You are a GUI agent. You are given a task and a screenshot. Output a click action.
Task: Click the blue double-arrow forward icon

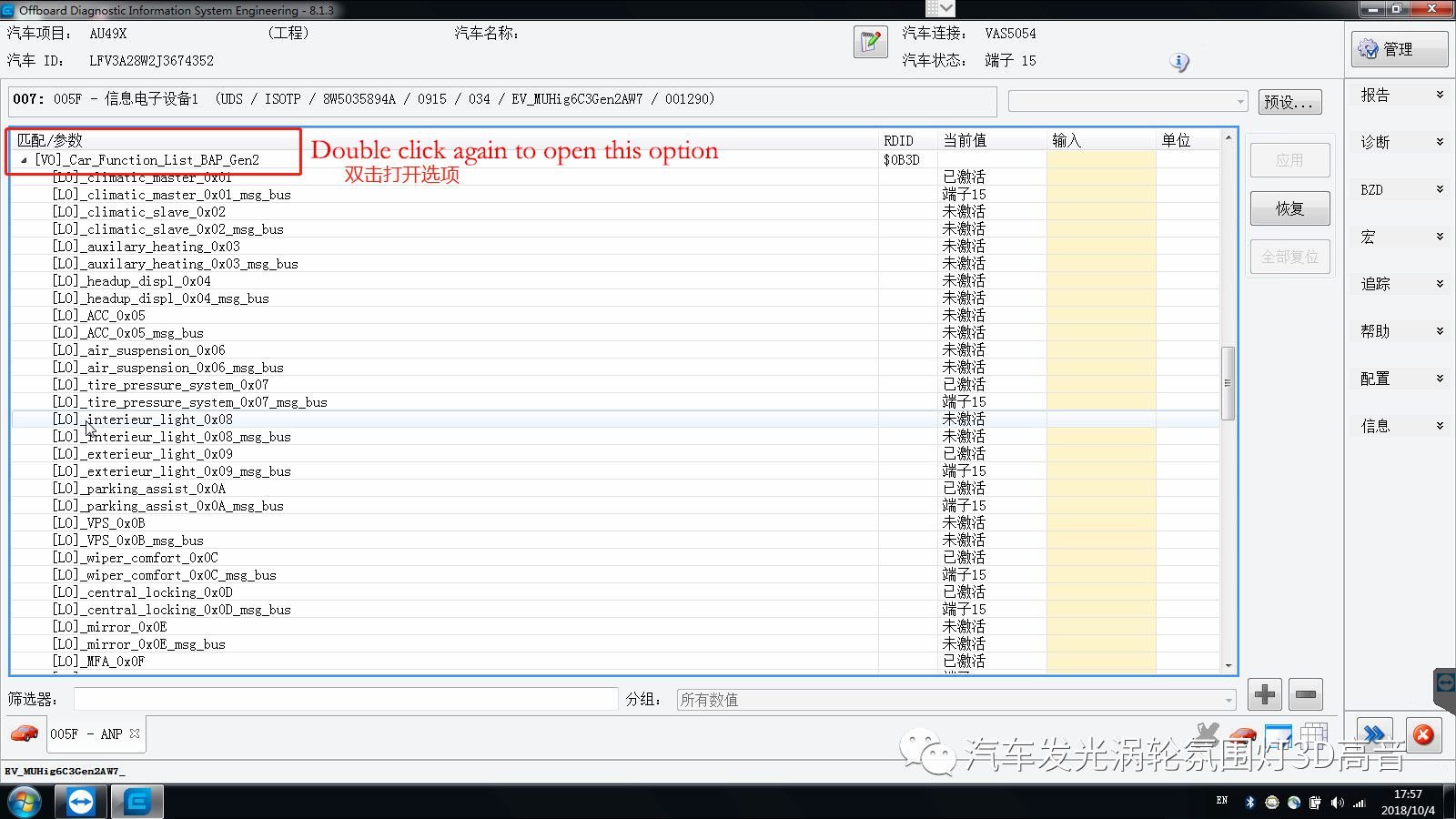(1374, 733)
